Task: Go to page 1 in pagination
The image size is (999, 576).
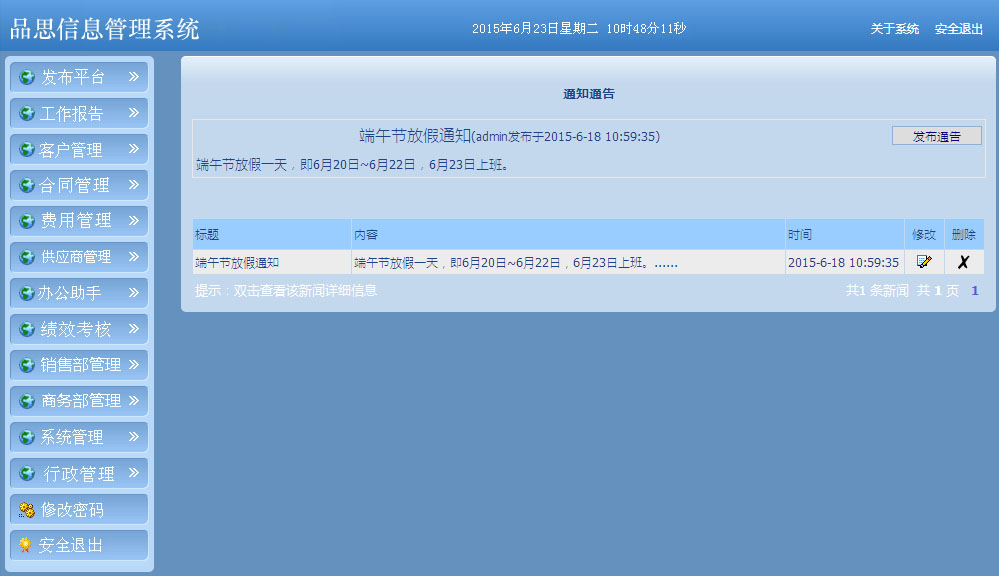Action: tap(975, 291)
